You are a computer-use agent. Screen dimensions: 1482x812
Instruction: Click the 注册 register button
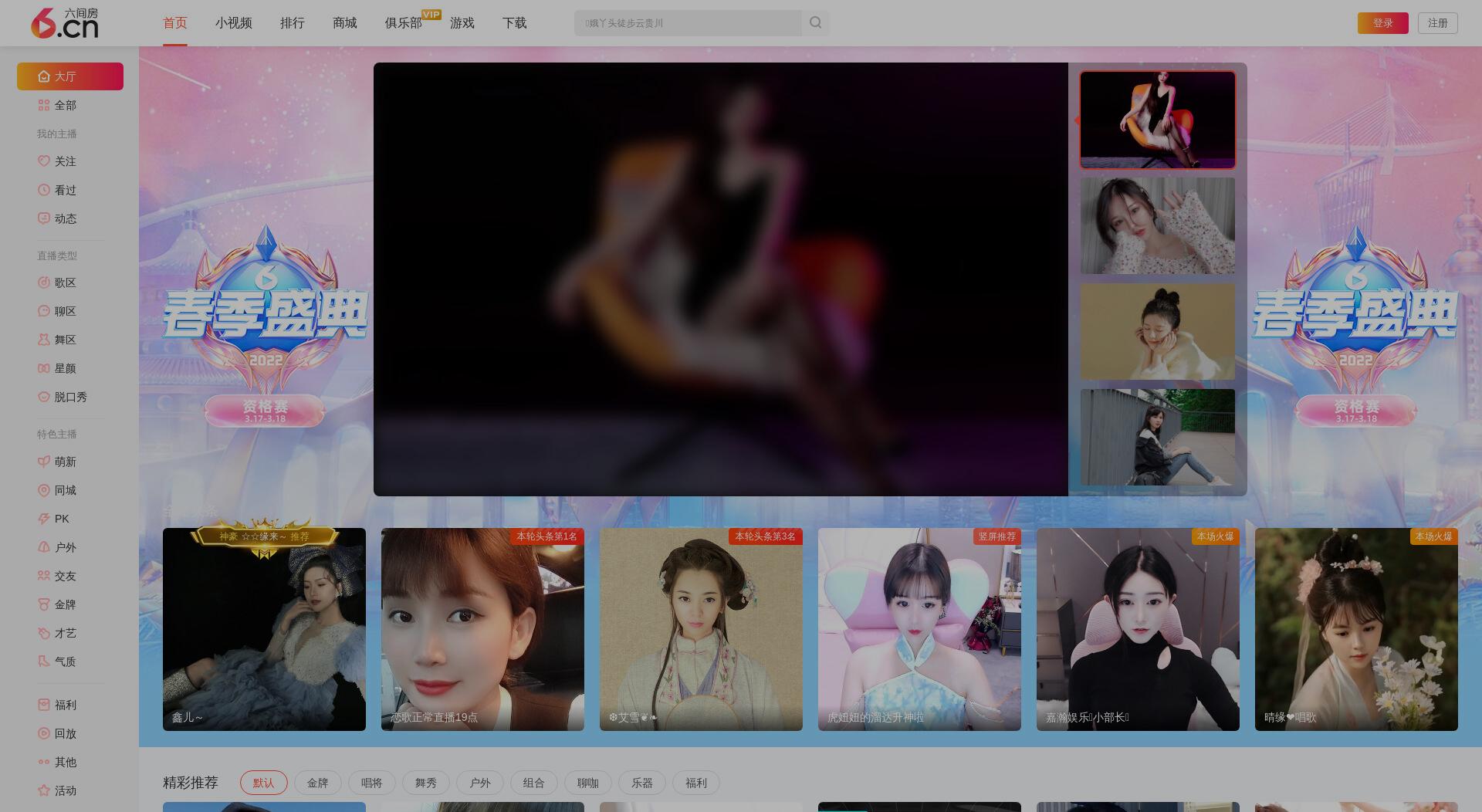tap(1438, 23)
